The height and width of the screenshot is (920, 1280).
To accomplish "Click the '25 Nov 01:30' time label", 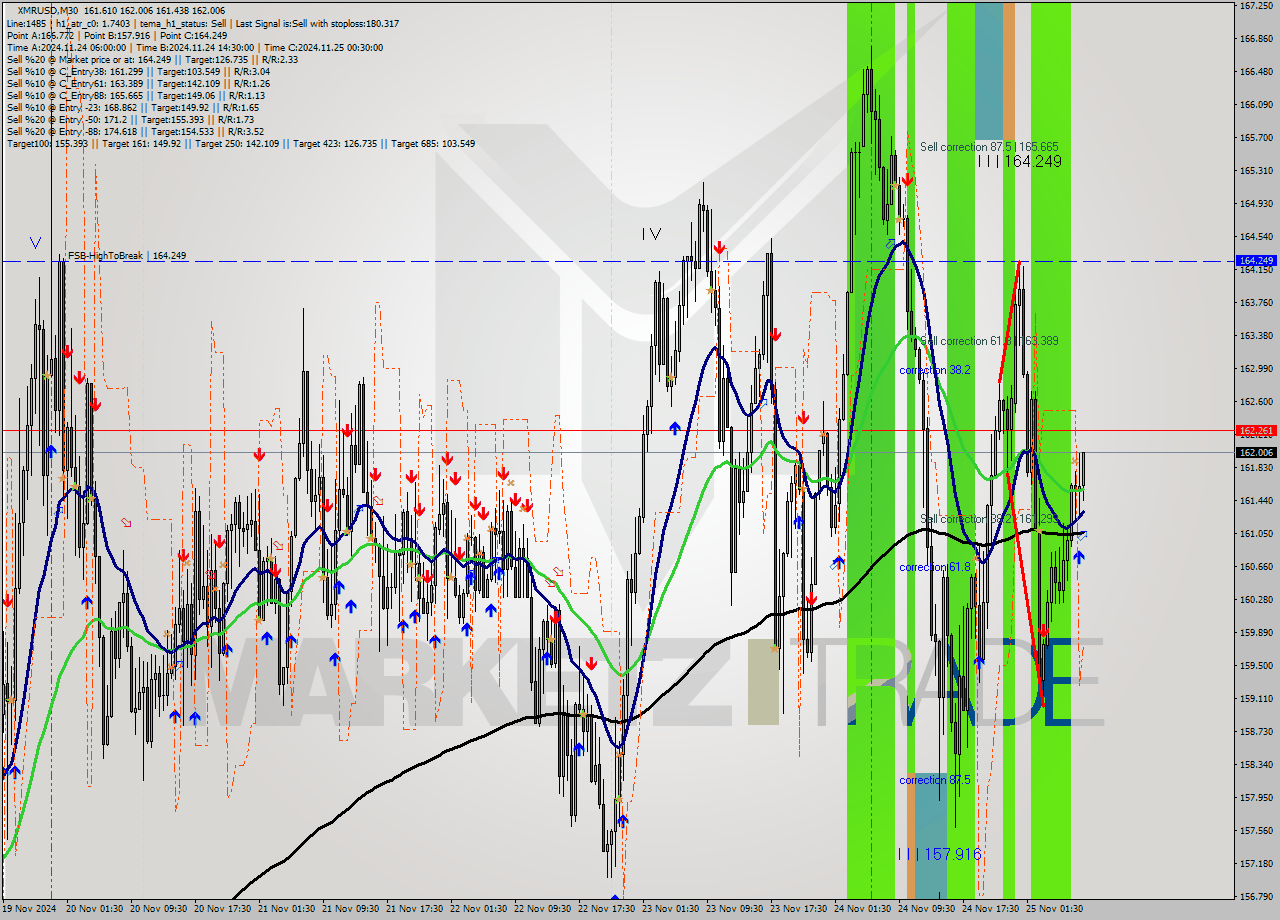I will point(1055,909).
